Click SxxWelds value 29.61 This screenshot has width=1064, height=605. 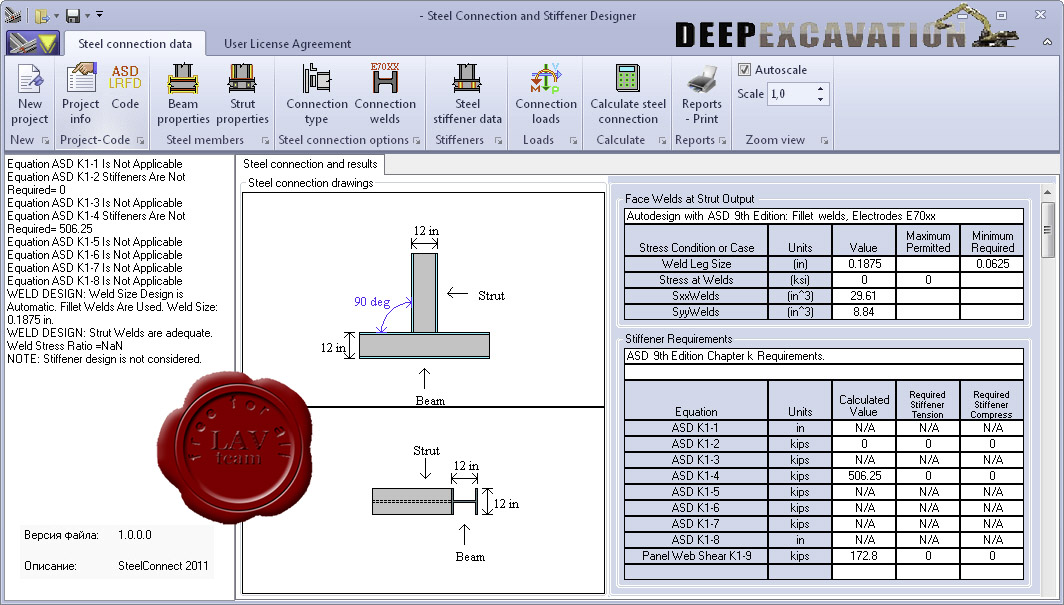(x=864, y=296)
